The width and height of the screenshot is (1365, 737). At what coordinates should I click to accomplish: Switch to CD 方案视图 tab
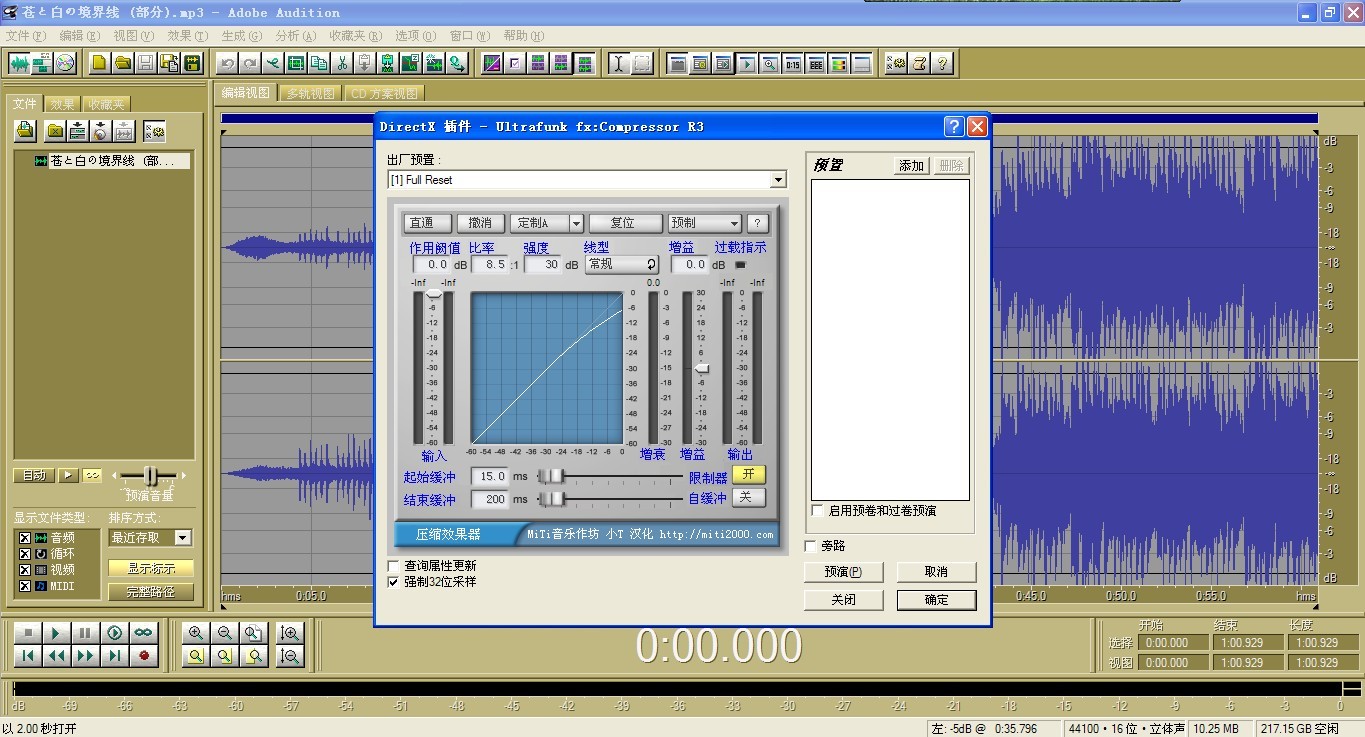pos(384,94)
